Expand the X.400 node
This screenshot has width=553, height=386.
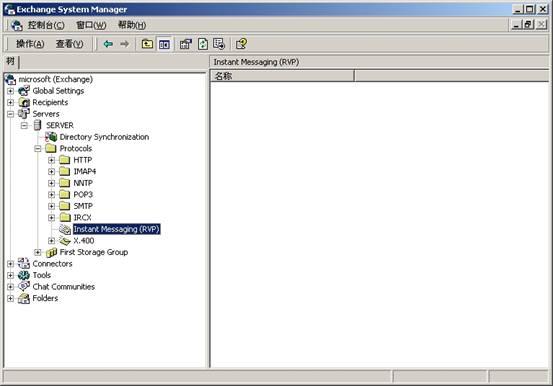click(51, 241)
